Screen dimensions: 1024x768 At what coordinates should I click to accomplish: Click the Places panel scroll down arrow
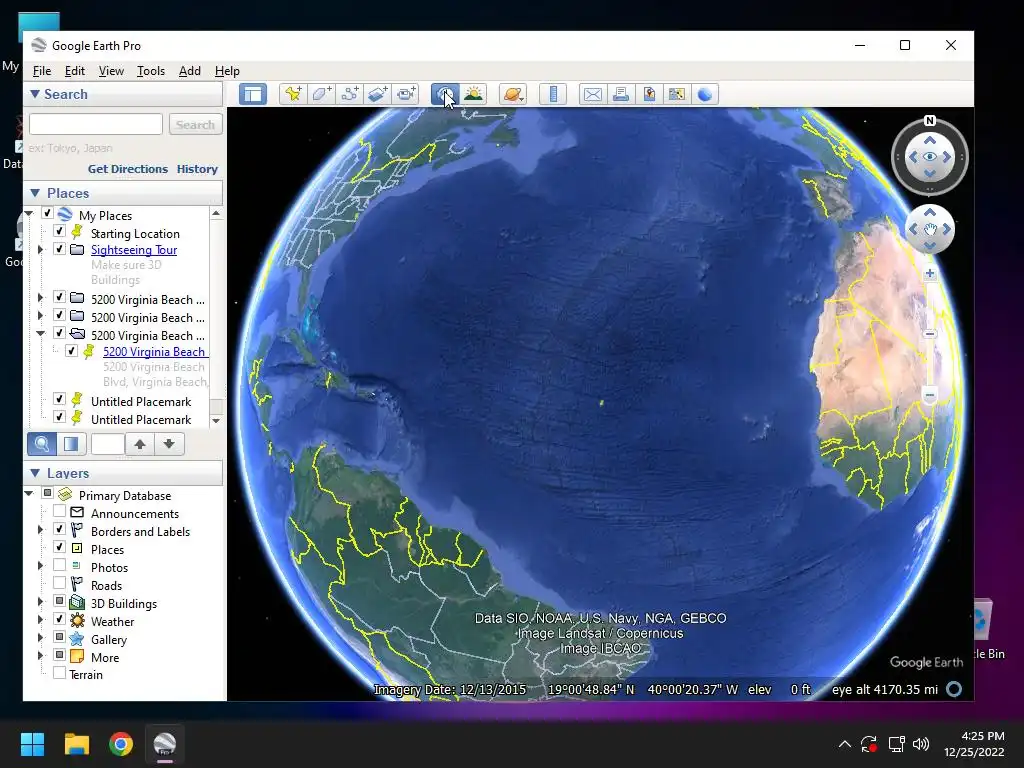(216, 421)
